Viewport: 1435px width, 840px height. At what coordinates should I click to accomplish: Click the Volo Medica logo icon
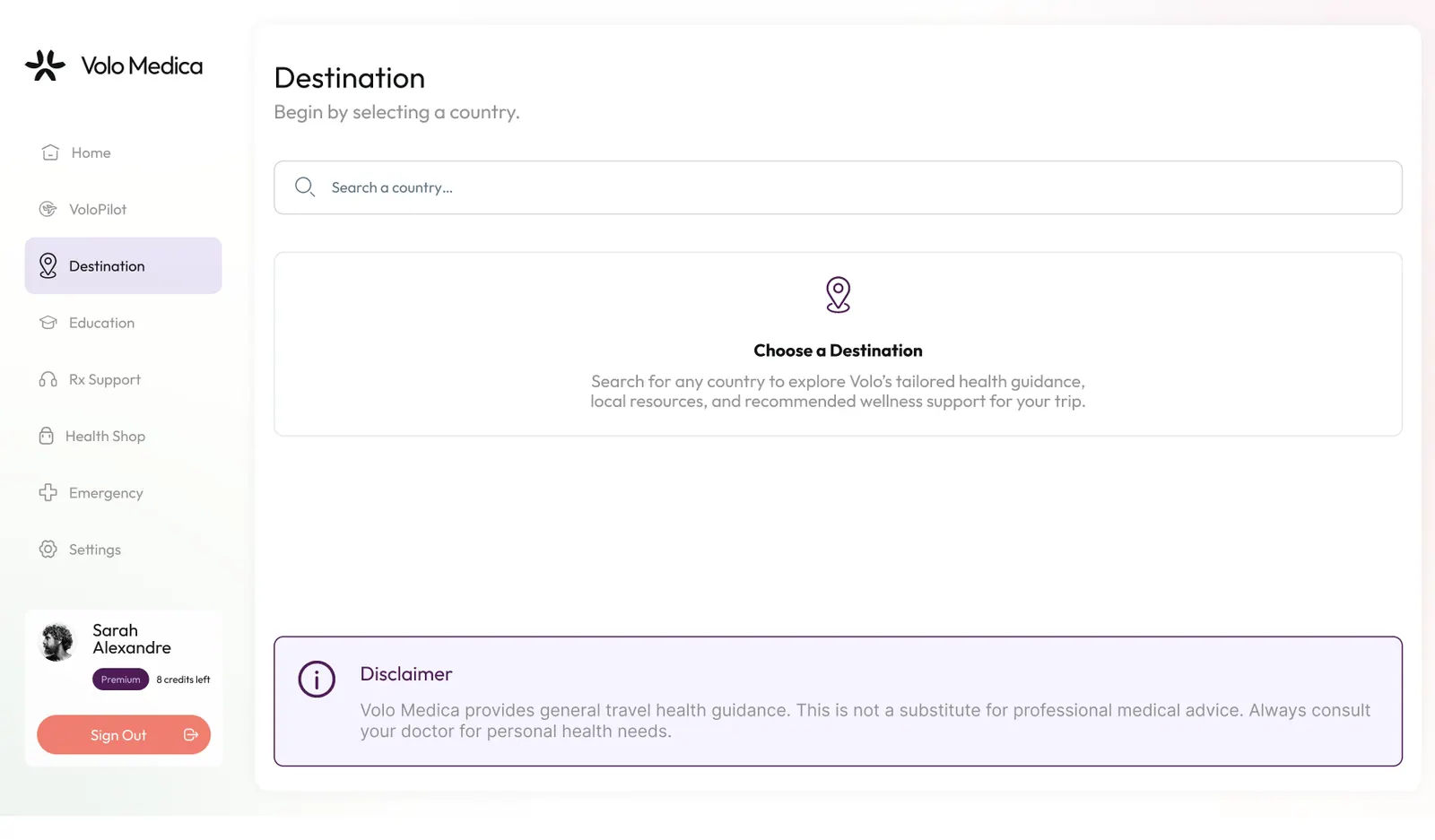coord(45,65)
